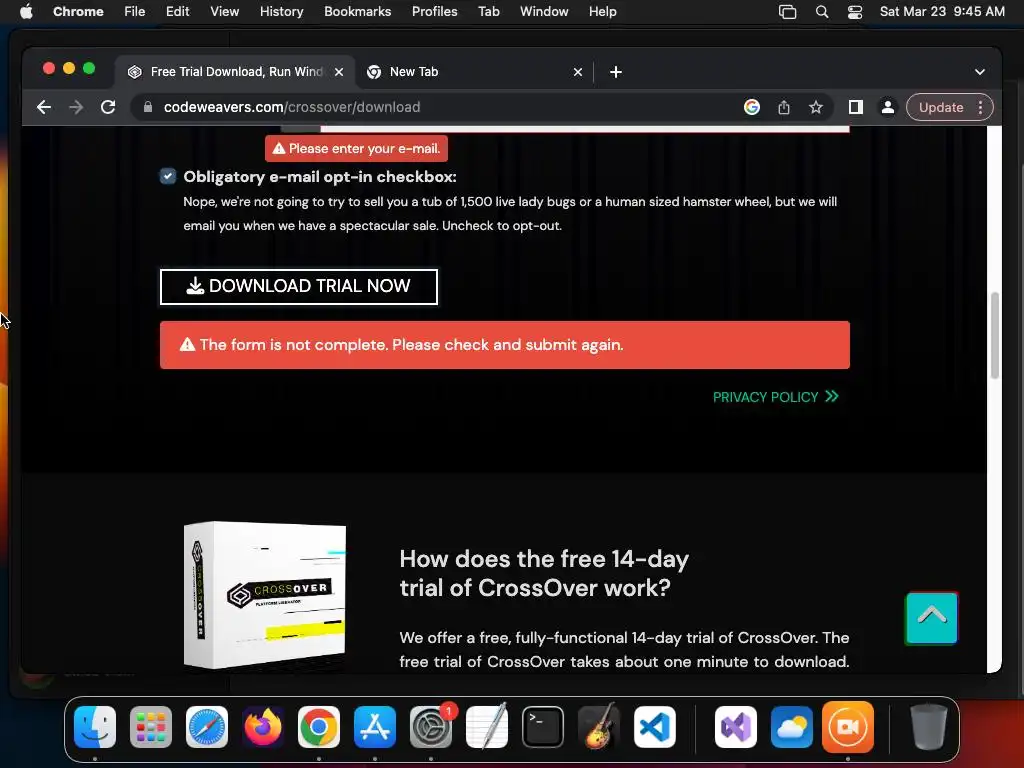Open the File menu
This screenshot has height=768, width=1024.
(135, 11)
